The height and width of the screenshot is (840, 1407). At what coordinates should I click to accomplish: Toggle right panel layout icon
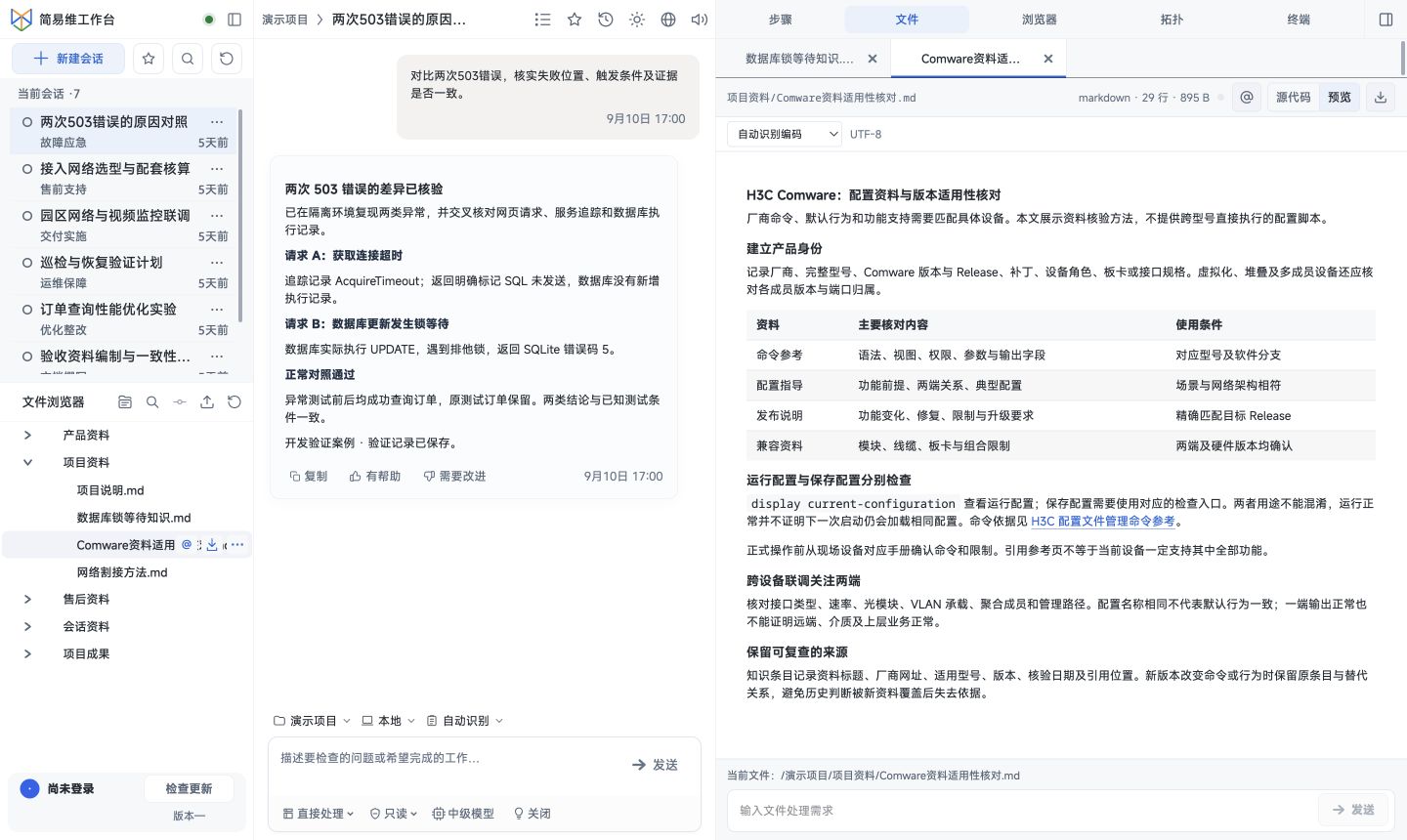[1386, 20]
